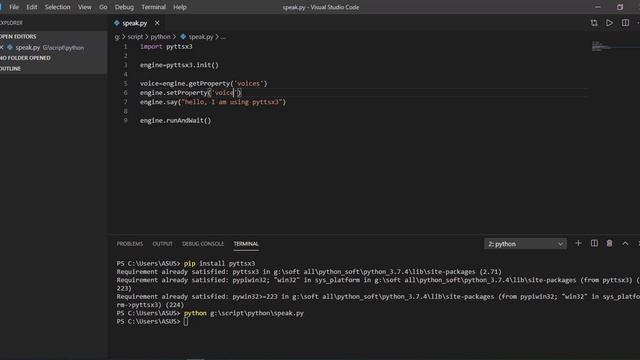This screenshot has width=640, height=360.
Task: Click the engine.runAndWait() line
Action: click(x=176, y=120)
